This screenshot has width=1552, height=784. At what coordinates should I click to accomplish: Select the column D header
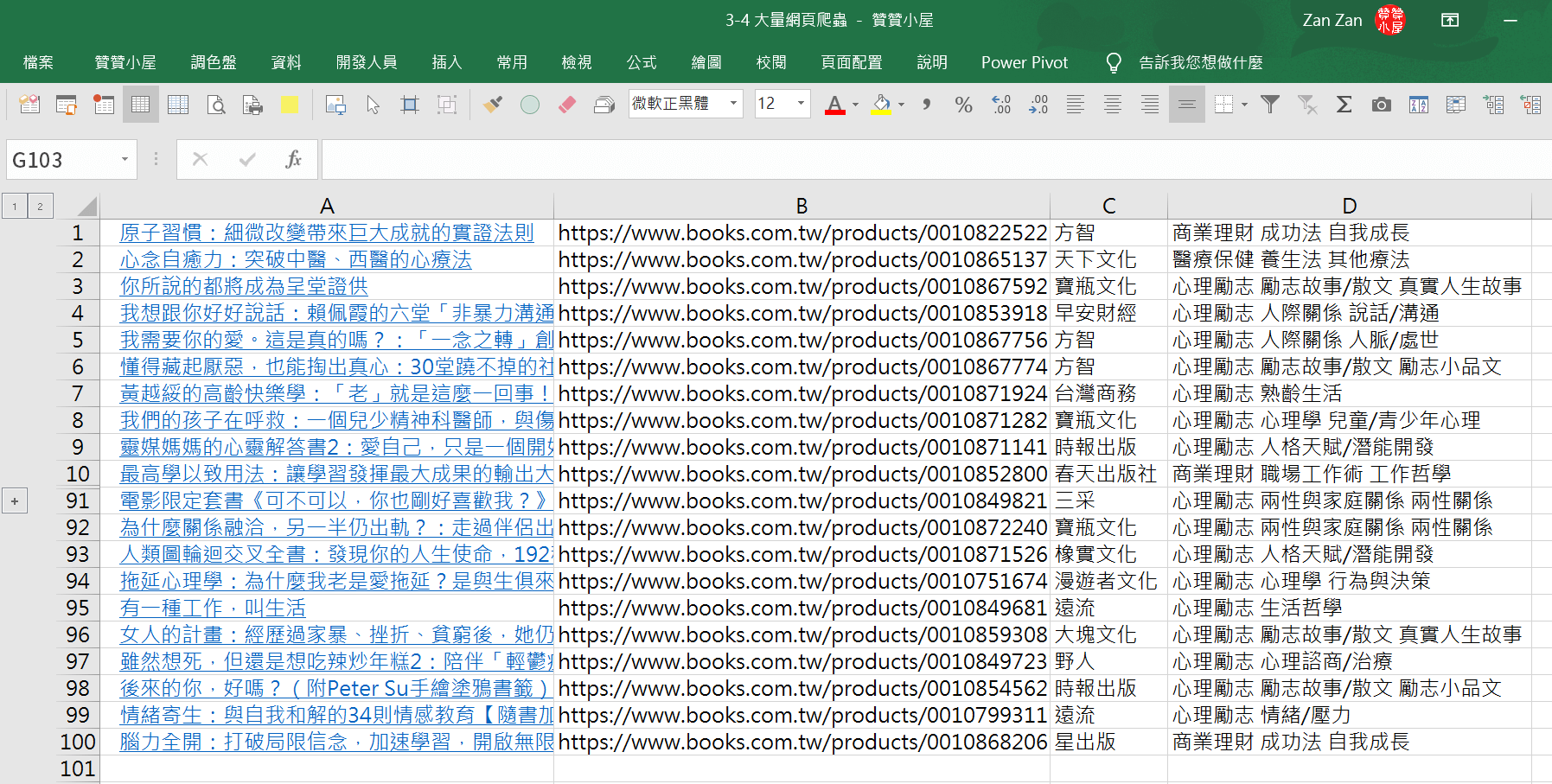(x=1349, y=206)
